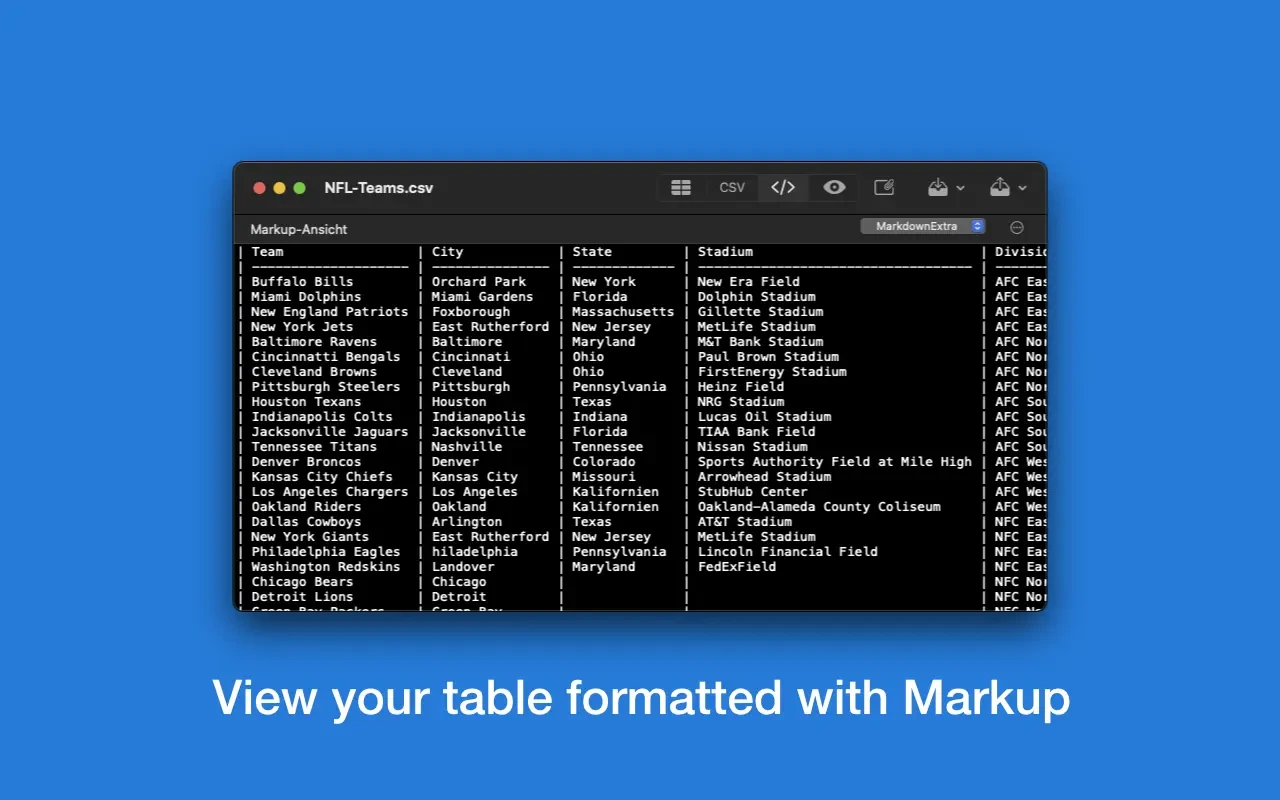The image size is (1280, 800).
Task: Select the CSV text view
Action: (732, 187)
